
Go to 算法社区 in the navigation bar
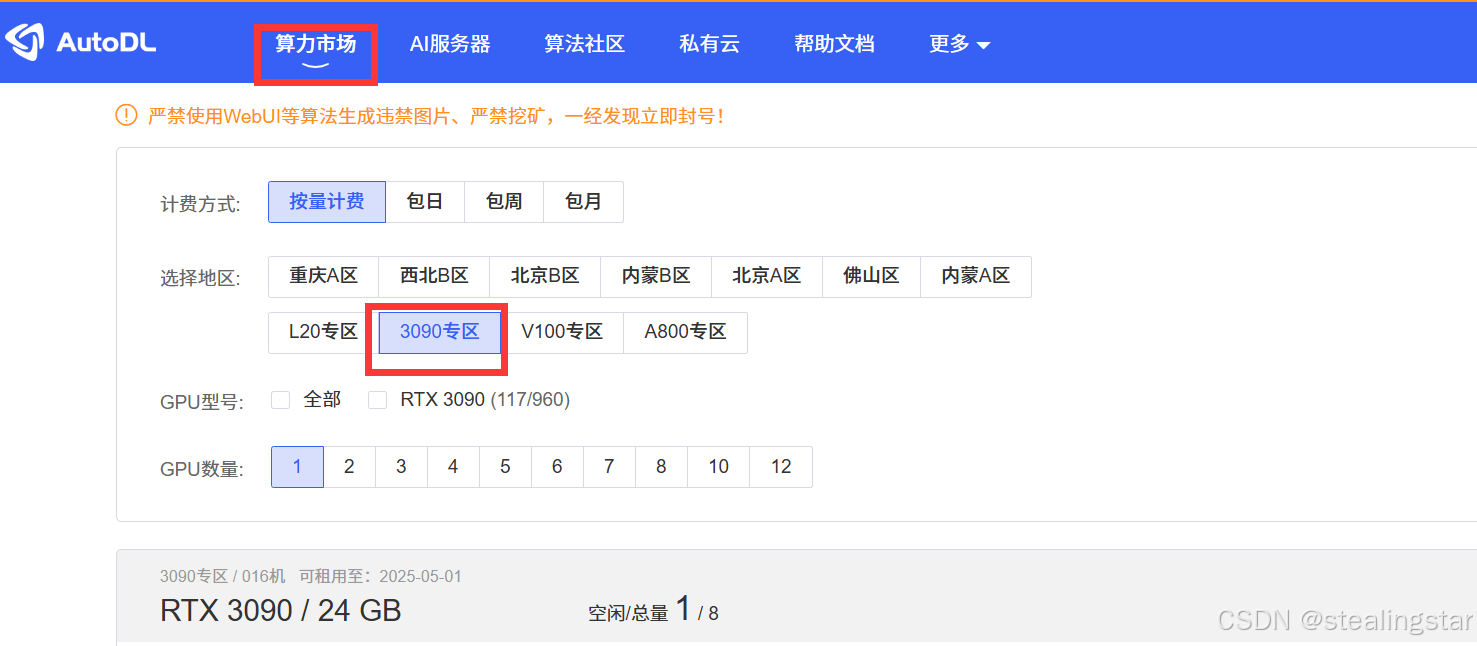(584, 44)
